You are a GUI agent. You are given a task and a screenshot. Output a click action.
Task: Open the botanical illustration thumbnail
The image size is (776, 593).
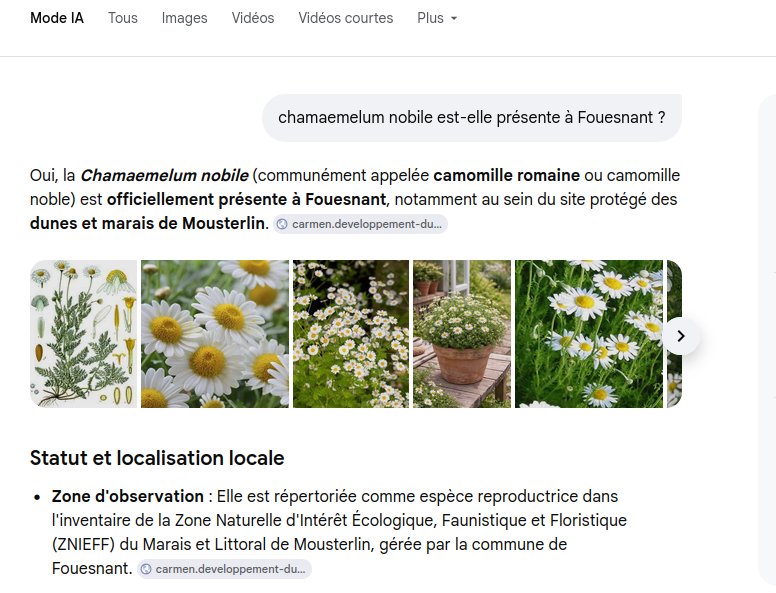(83, 334)
